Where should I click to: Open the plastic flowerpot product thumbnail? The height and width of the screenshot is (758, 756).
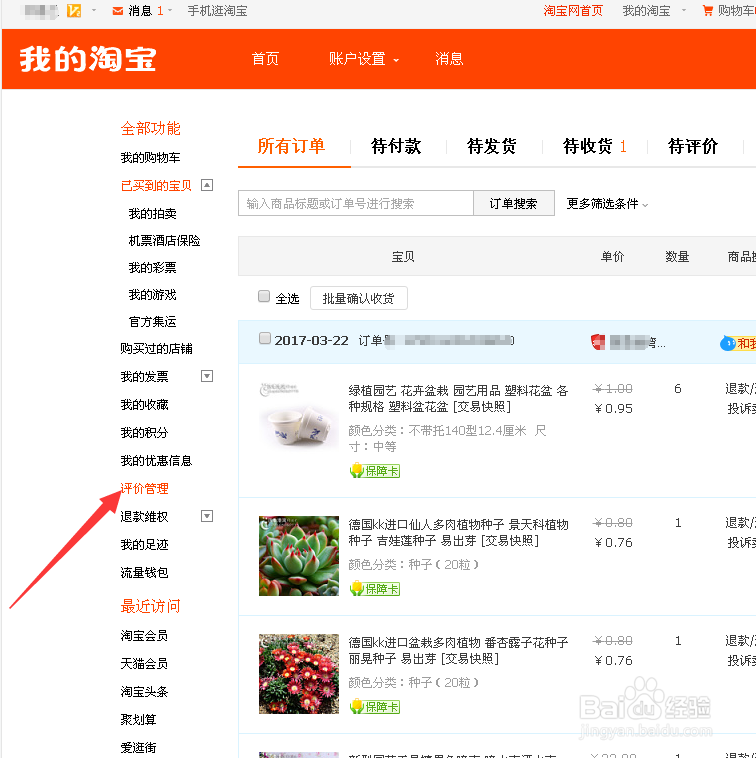click(299, 421)
